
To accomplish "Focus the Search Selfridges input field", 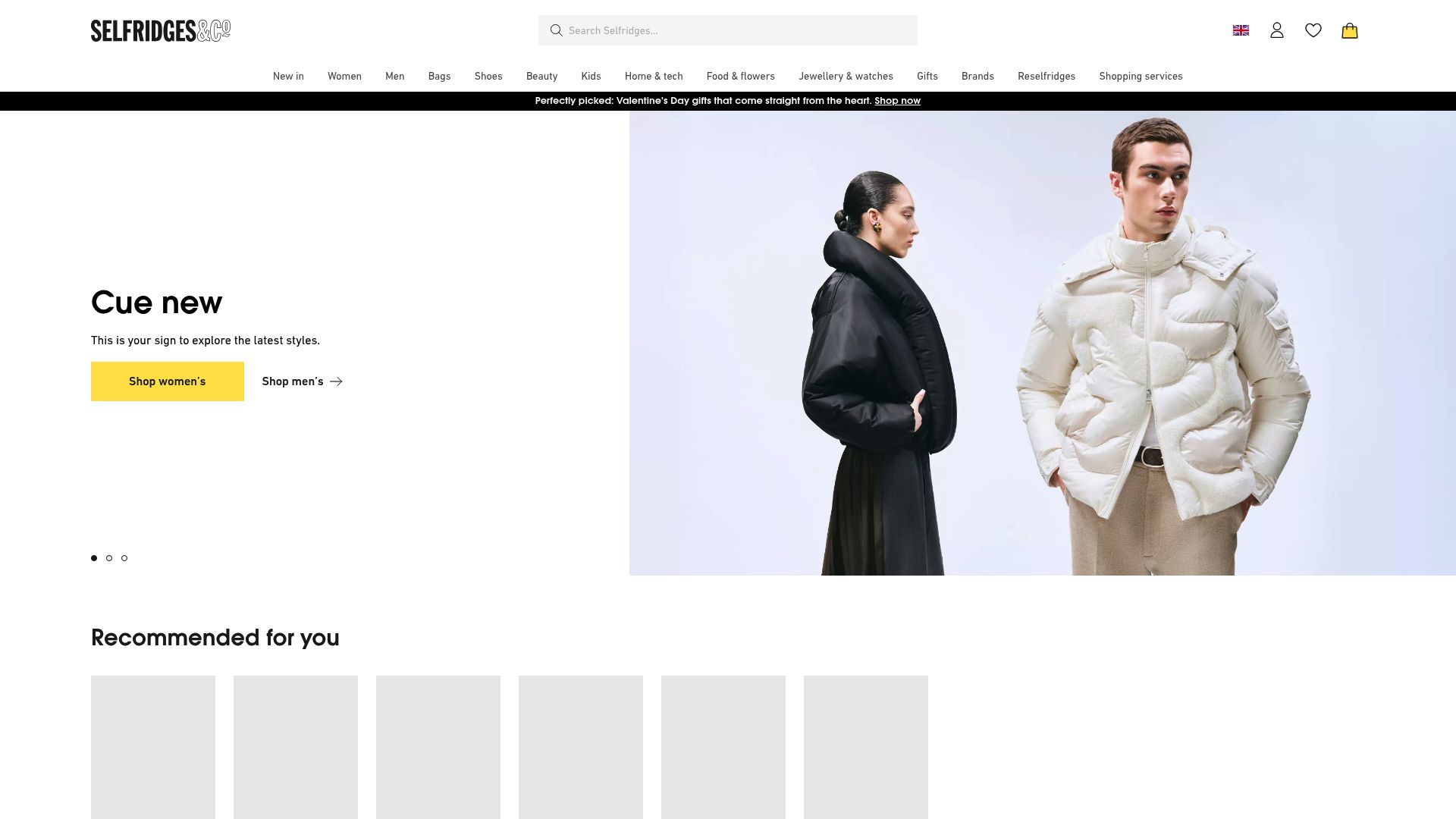I will point(728,30).
